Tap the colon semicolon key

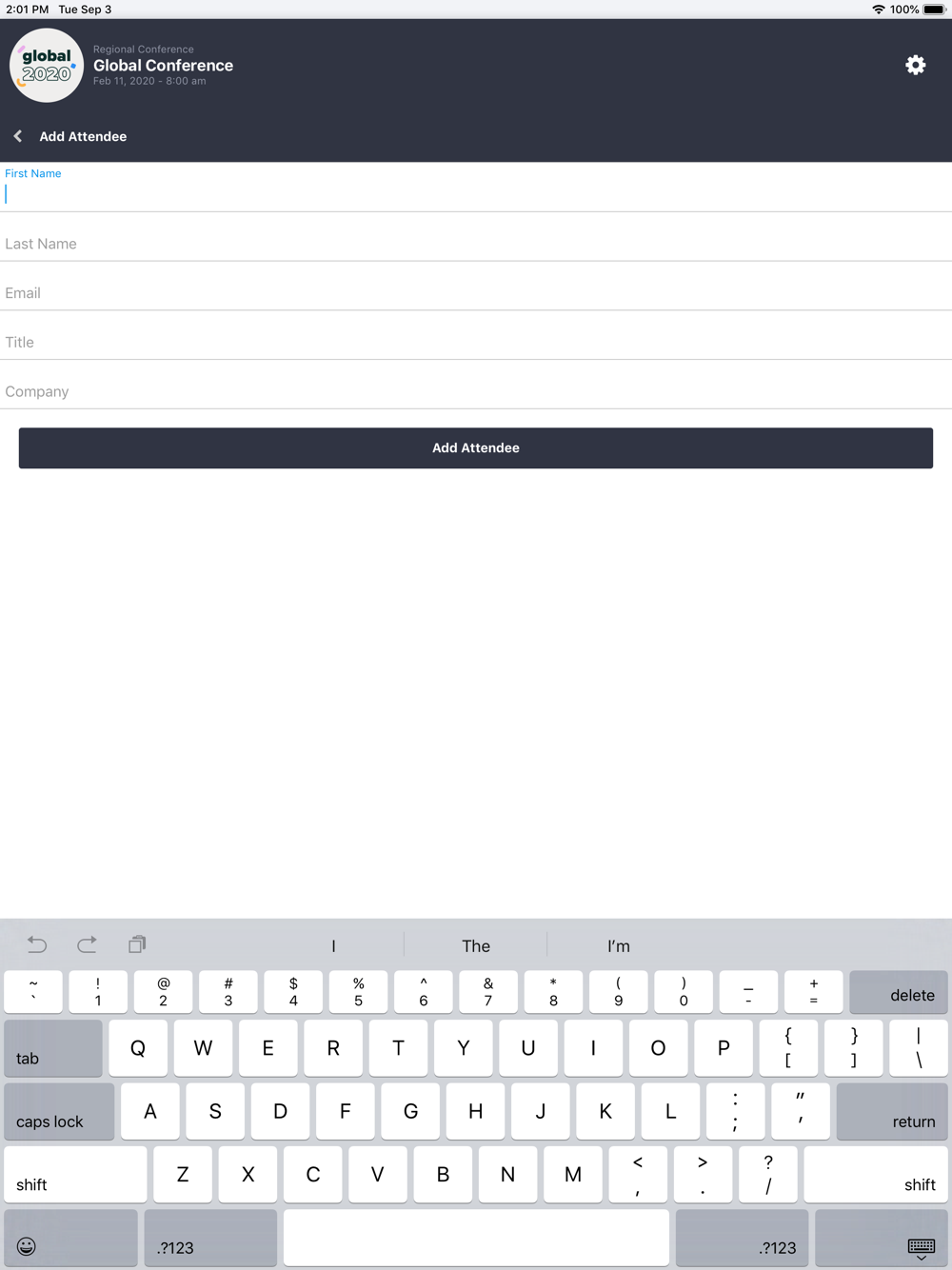point(735,1111)
